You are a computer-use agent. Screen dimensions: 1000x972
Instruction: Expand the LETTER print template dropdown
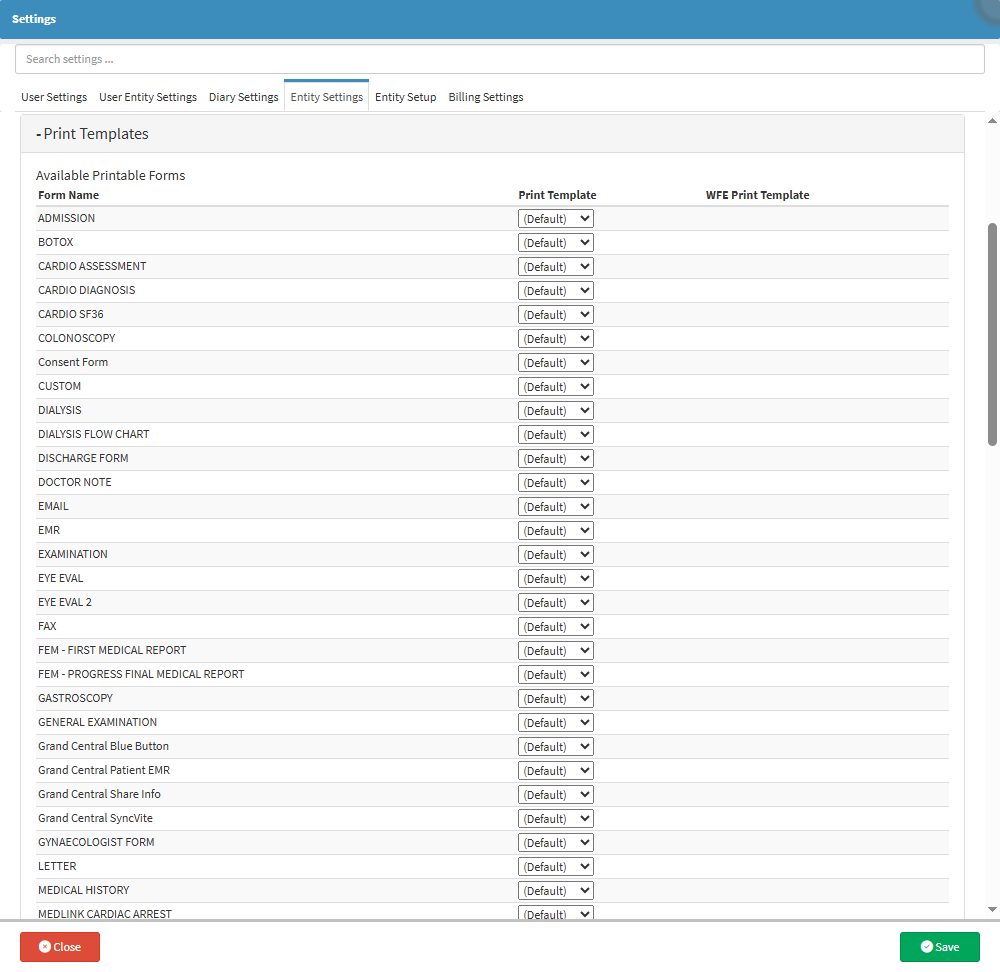click(555, 867)
